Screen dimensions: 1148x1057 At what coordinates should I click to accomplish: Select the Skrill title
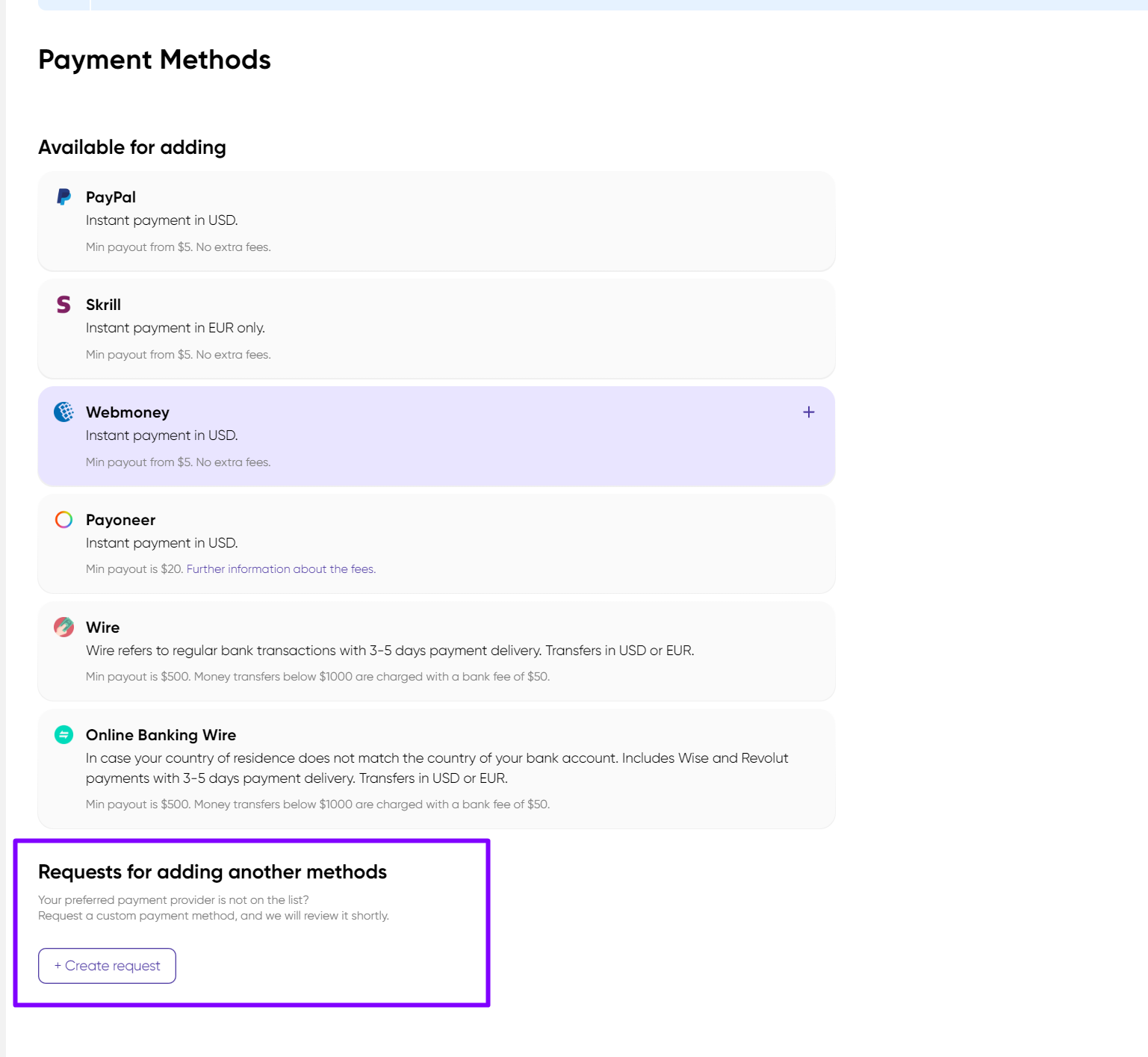click(x=103, y=305)
